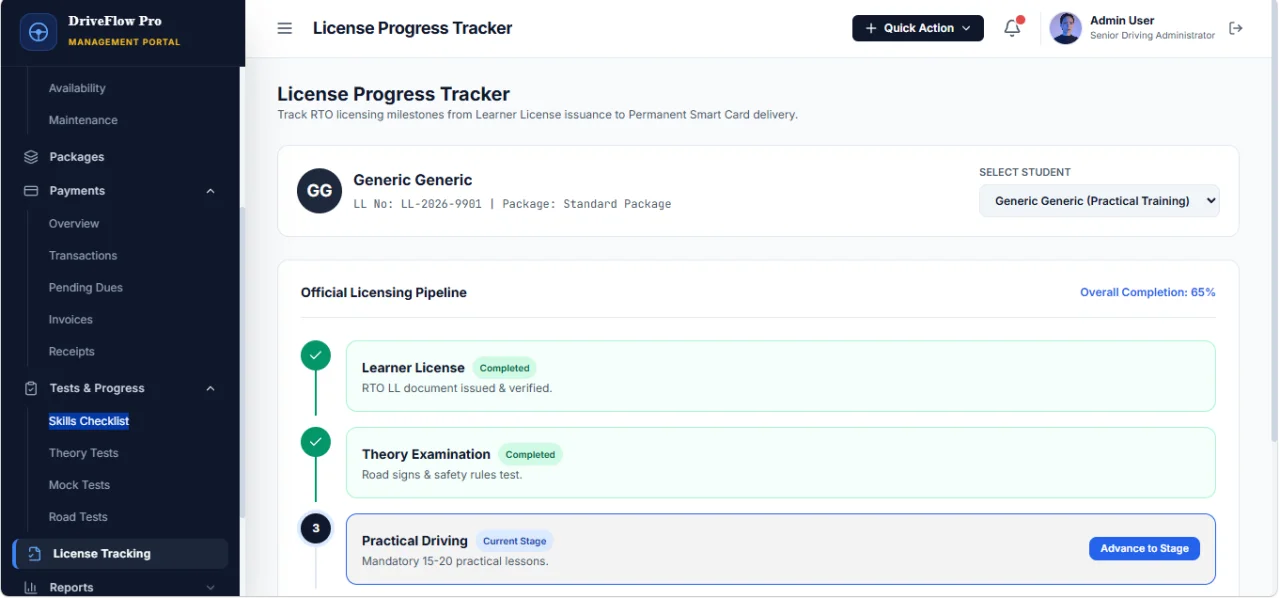
Task: Click the Admin User name label
Action: tap(1122, 20)
